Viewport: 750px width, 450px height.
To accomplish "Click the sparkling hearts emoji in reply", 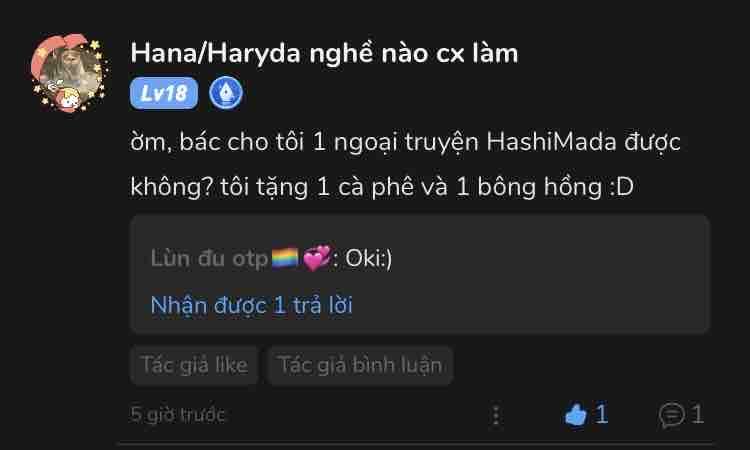I will pyautogui.click(x=317, y=258).
